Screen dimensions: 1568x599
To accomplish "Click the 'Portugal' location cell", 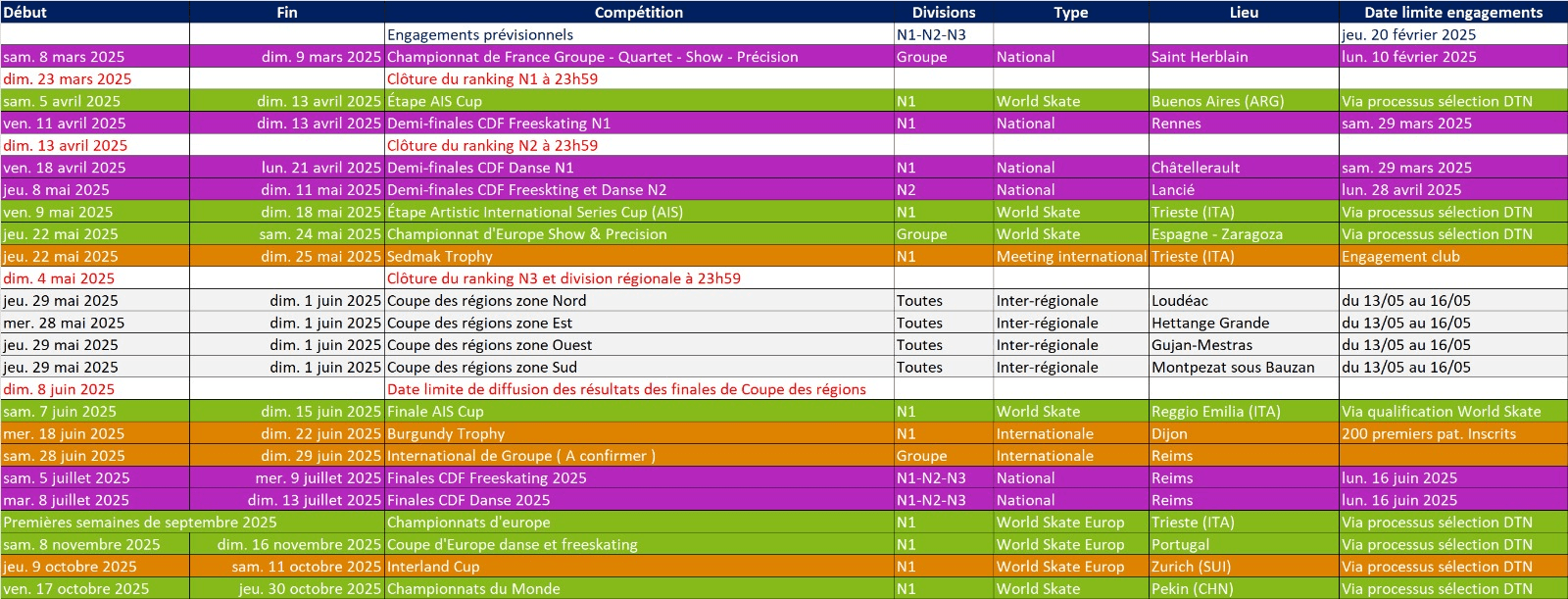I will click(1244, 545).
